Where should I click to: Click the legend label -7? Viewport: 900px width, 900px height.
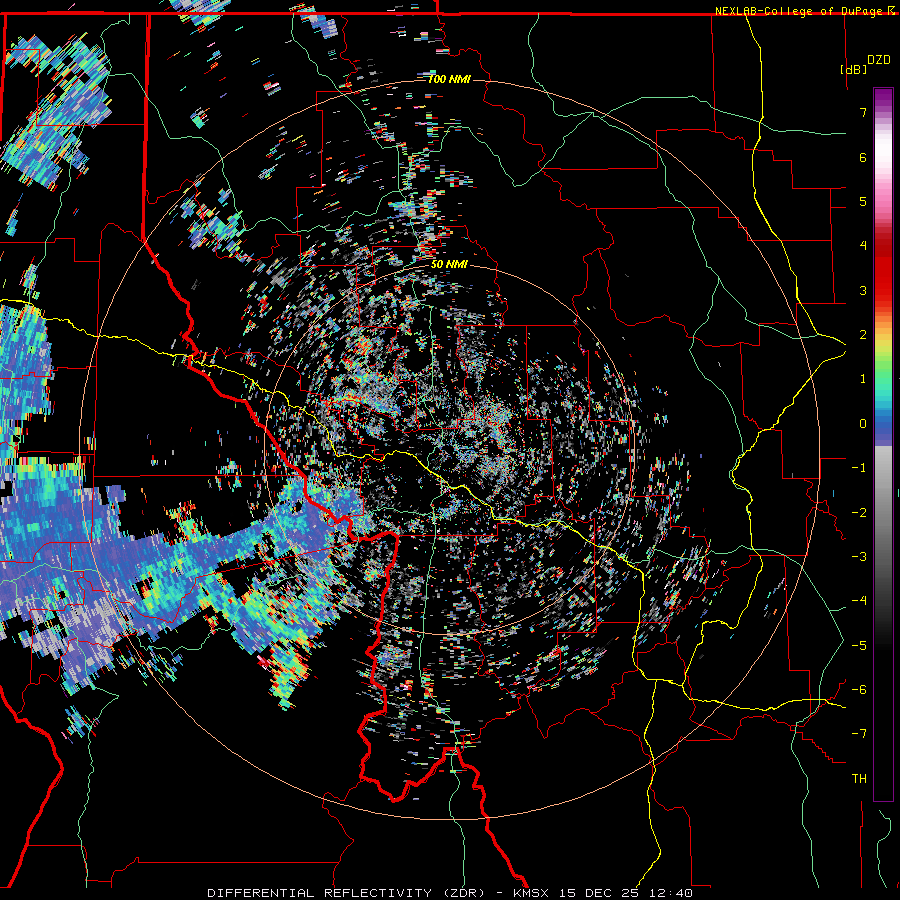tap(859, 734)
